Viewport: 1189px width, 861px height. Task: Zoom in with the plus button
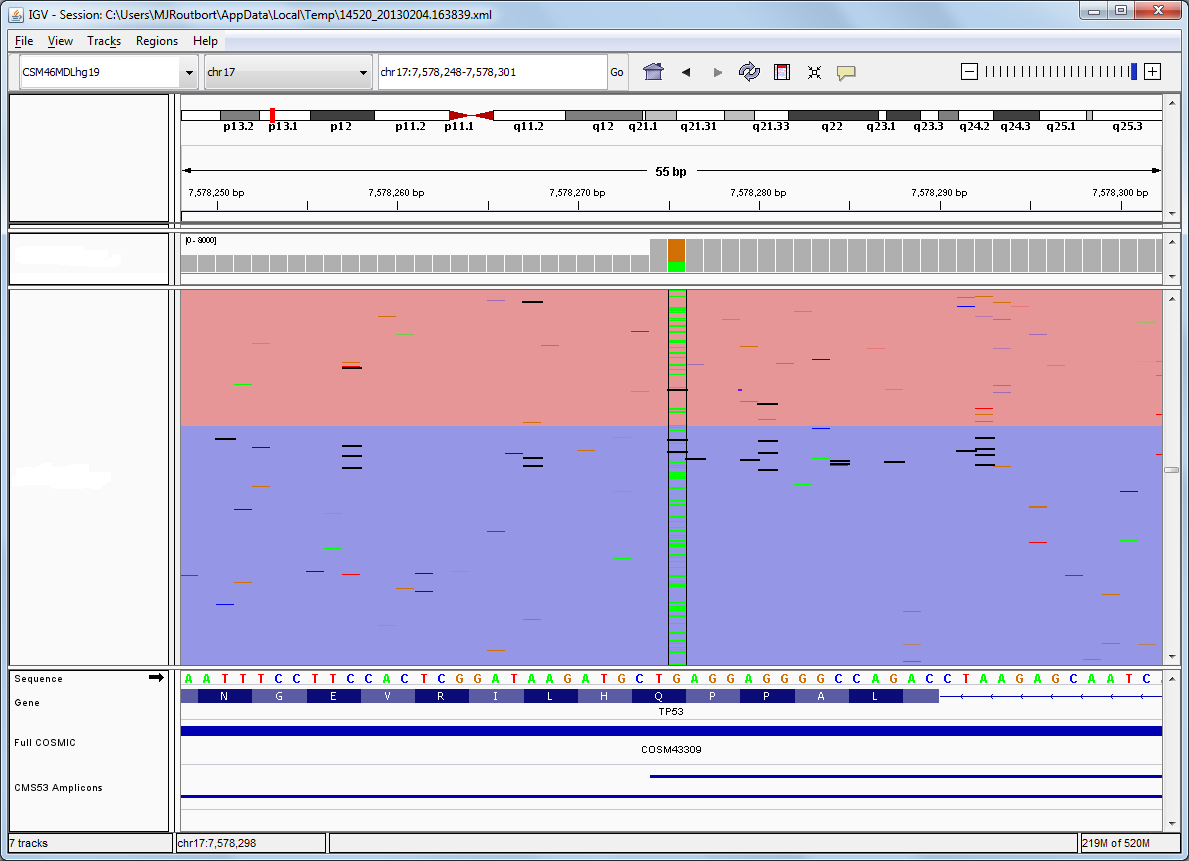[x=1153, y=71]
